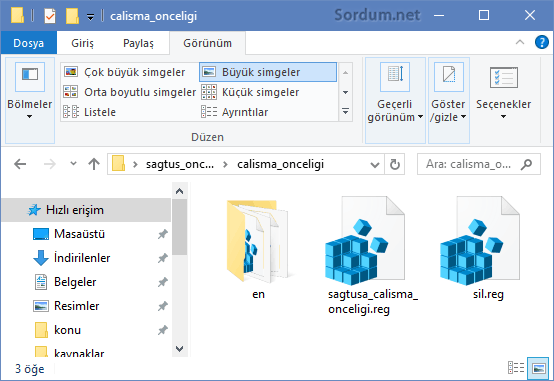The width and height of the screenshot is (554, 381).
Task: Click pin icon next to konu
Action: coord(163,330)
